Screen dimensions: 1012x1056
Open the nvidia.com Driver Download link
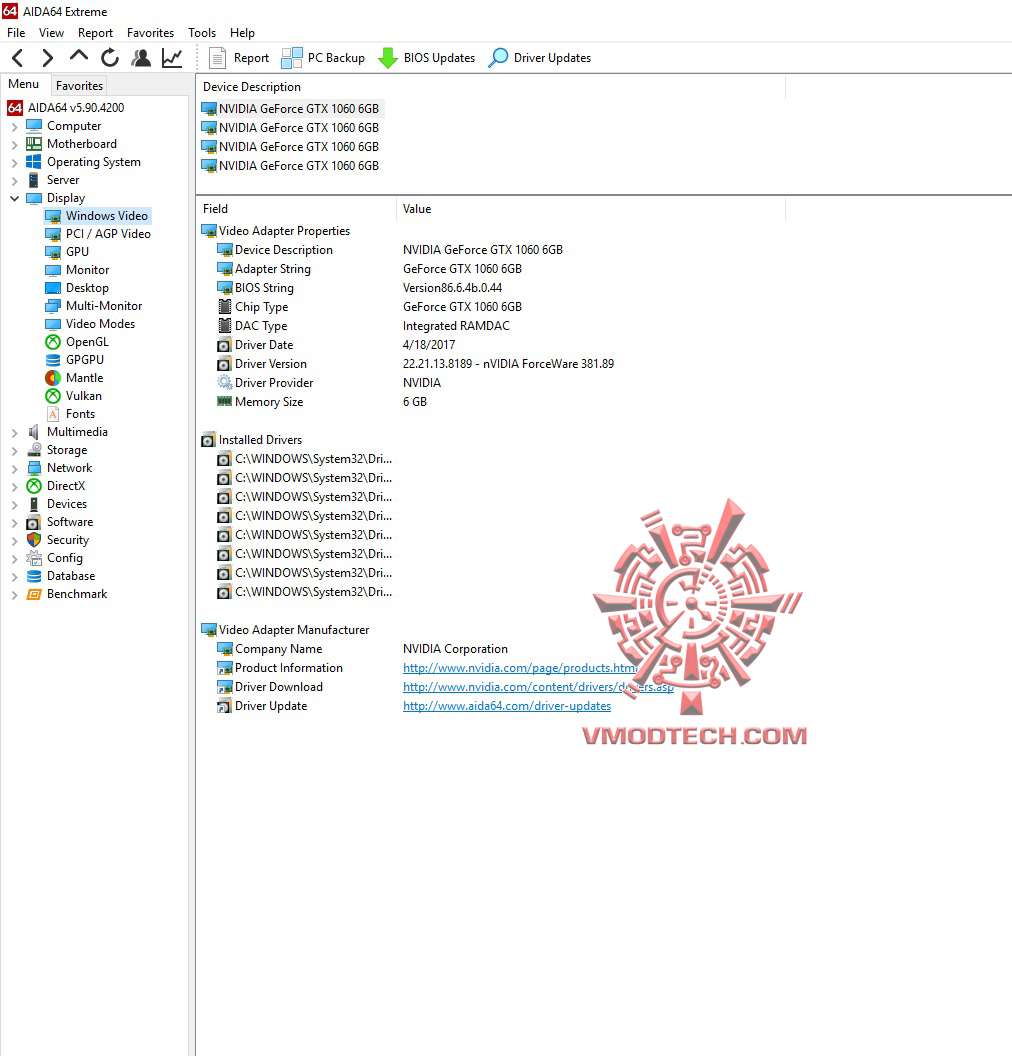538,687
